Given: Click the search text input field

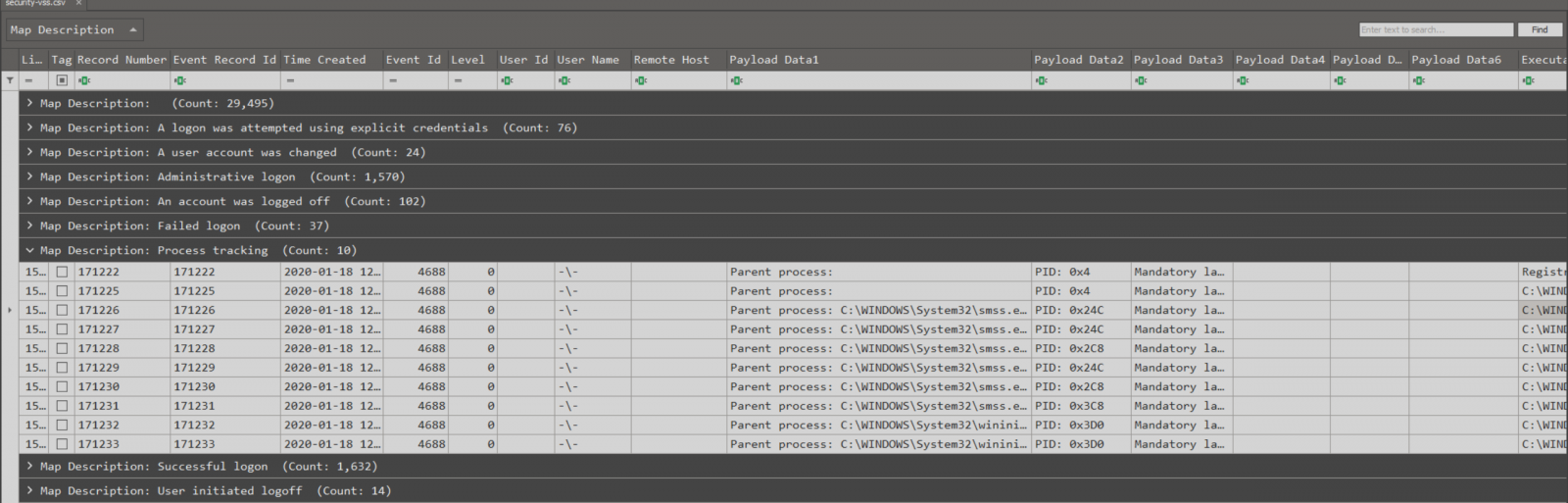Looking at the screenshot, I should click(x=1436, y=29).
